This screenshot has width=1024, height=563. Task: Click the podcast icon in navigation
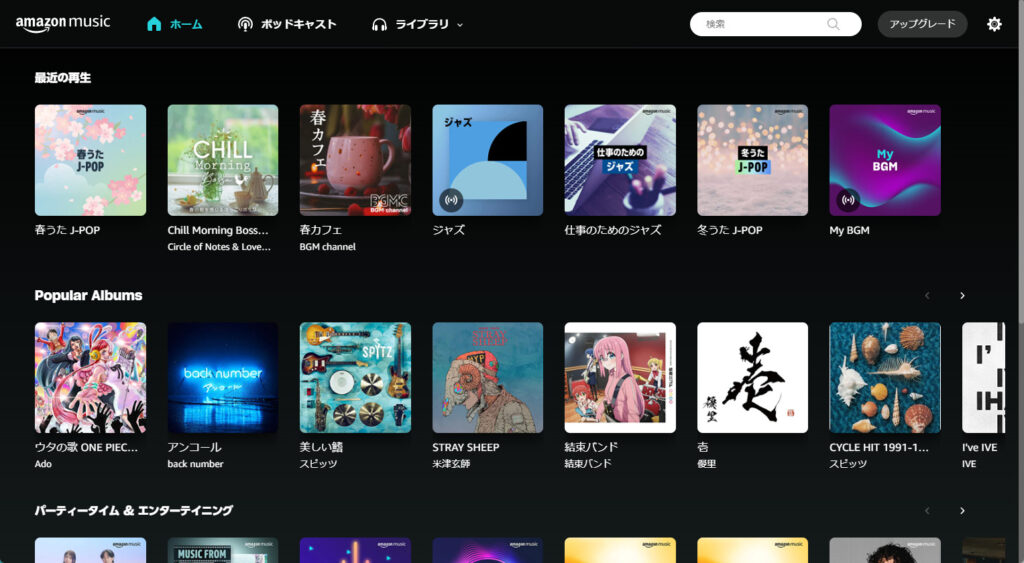point(245,25)
